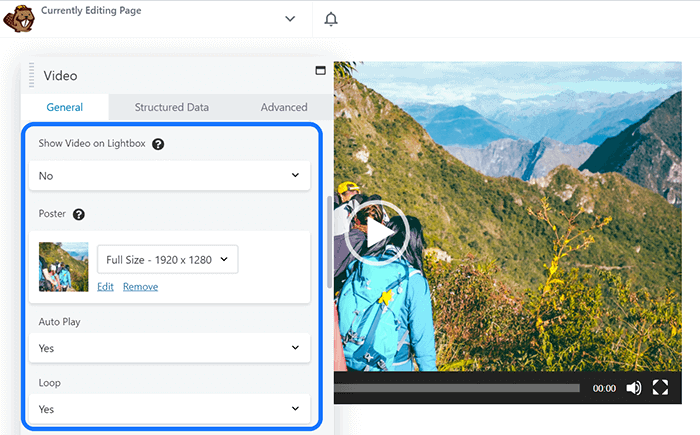Play the video with the center play button
The height and width of the screenshot is (435, 700).
pyautogui.click(x=377, y=233)
